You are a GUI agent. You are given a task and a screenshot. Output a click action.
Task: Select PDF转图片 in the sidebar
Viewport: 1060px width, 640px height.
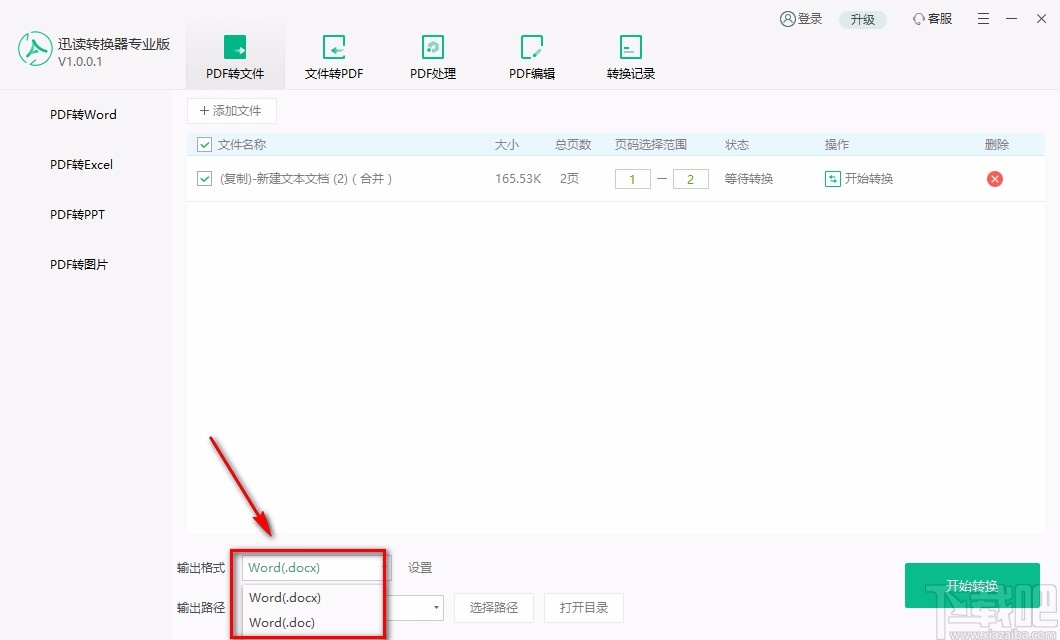point(78,264)
